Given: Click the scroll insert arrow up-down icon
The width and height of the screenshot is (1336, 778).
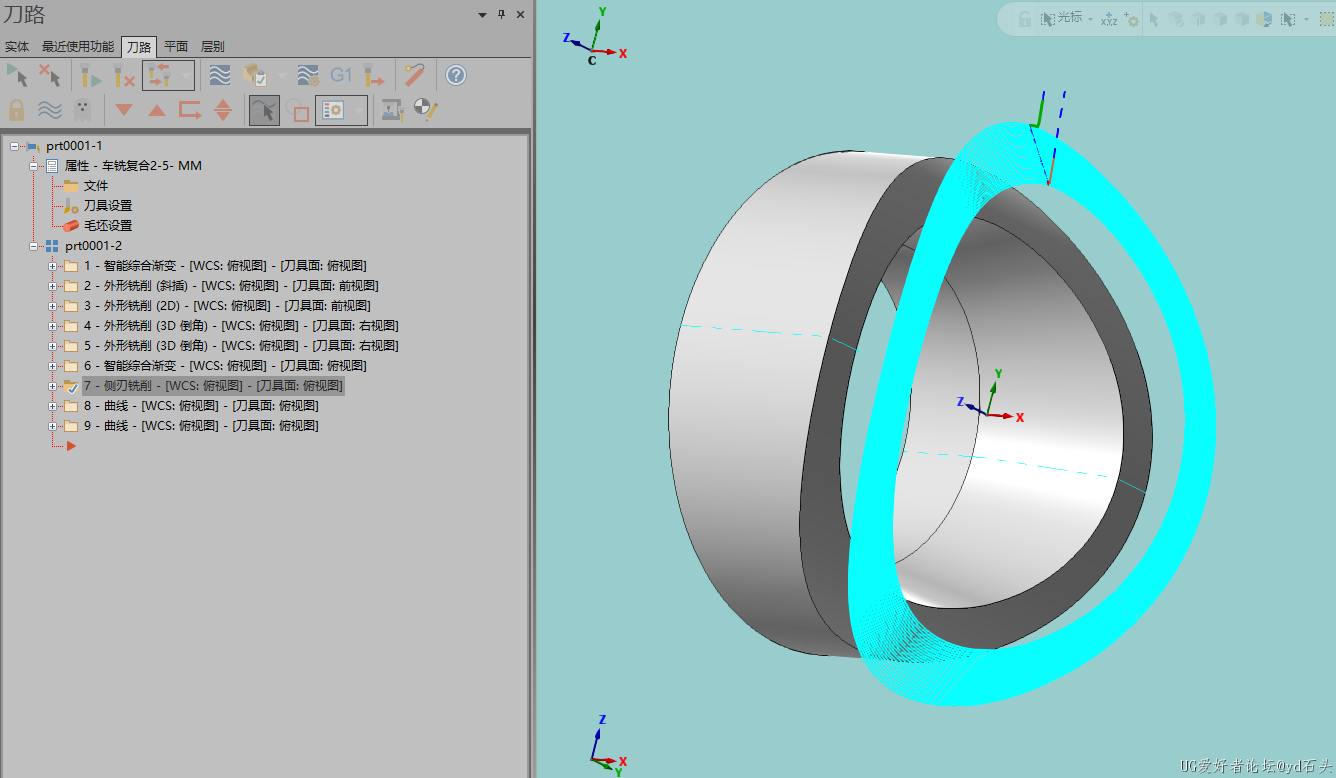Looking at the screenshot, I should coord(223,110).
